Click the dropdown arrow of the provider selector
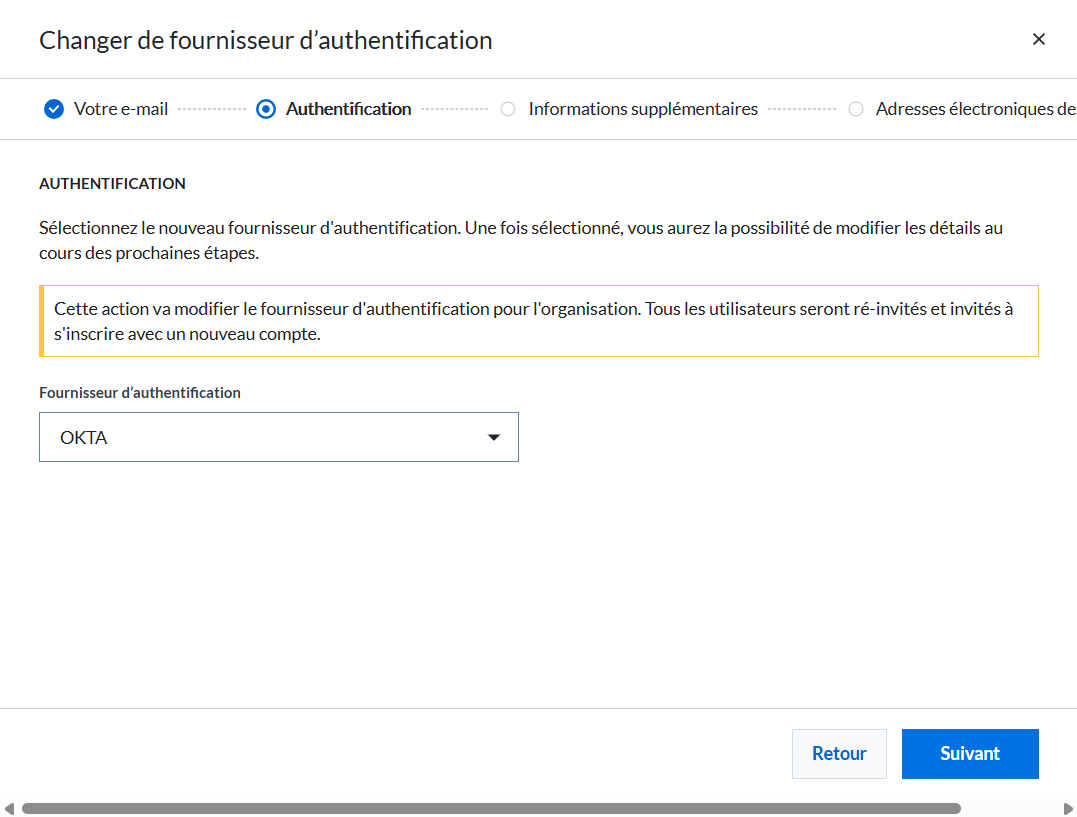The width and height of the screenshot is (1077, 817). [x=493, y=438]
